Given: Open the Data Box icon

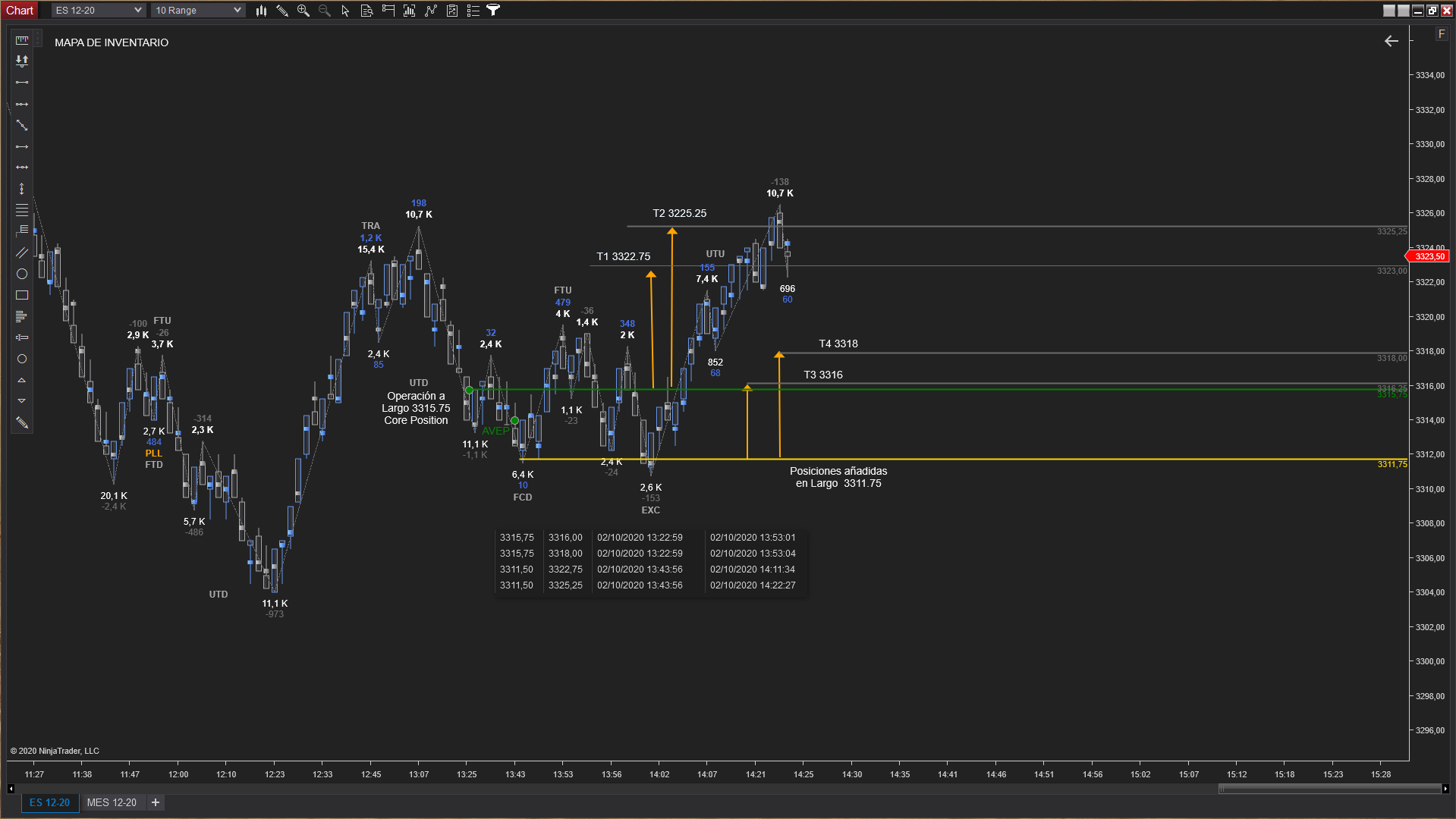Looking at the screenshot, I should [x=367, y=11].
